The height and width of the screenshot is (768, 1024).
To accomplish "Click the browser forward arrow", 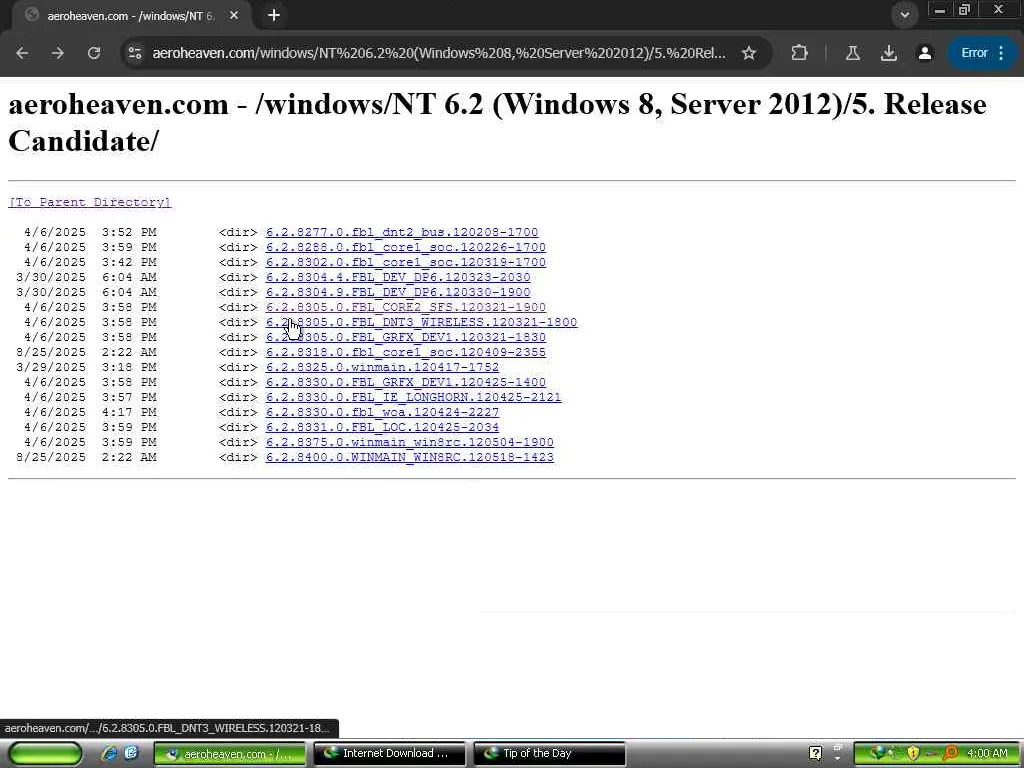I will coord(58,53).
